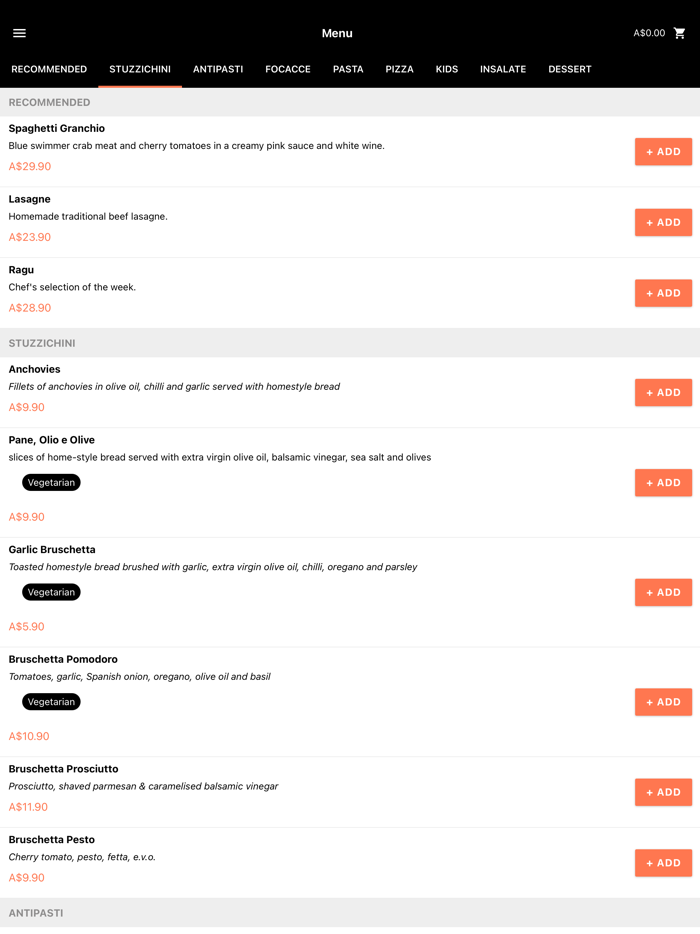Switch to the Recommended tab

pyautogui.click(x=49, y=69)
